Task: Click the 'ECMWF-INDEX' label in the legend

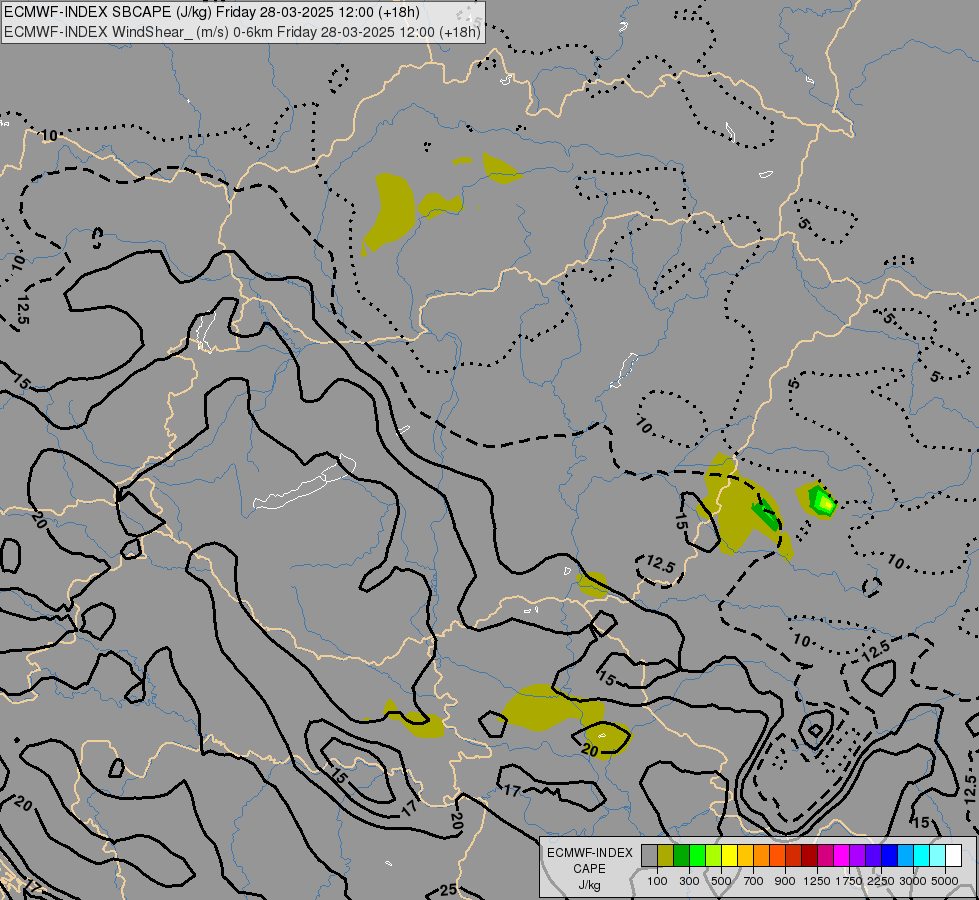Action: [x=589, y=853]
